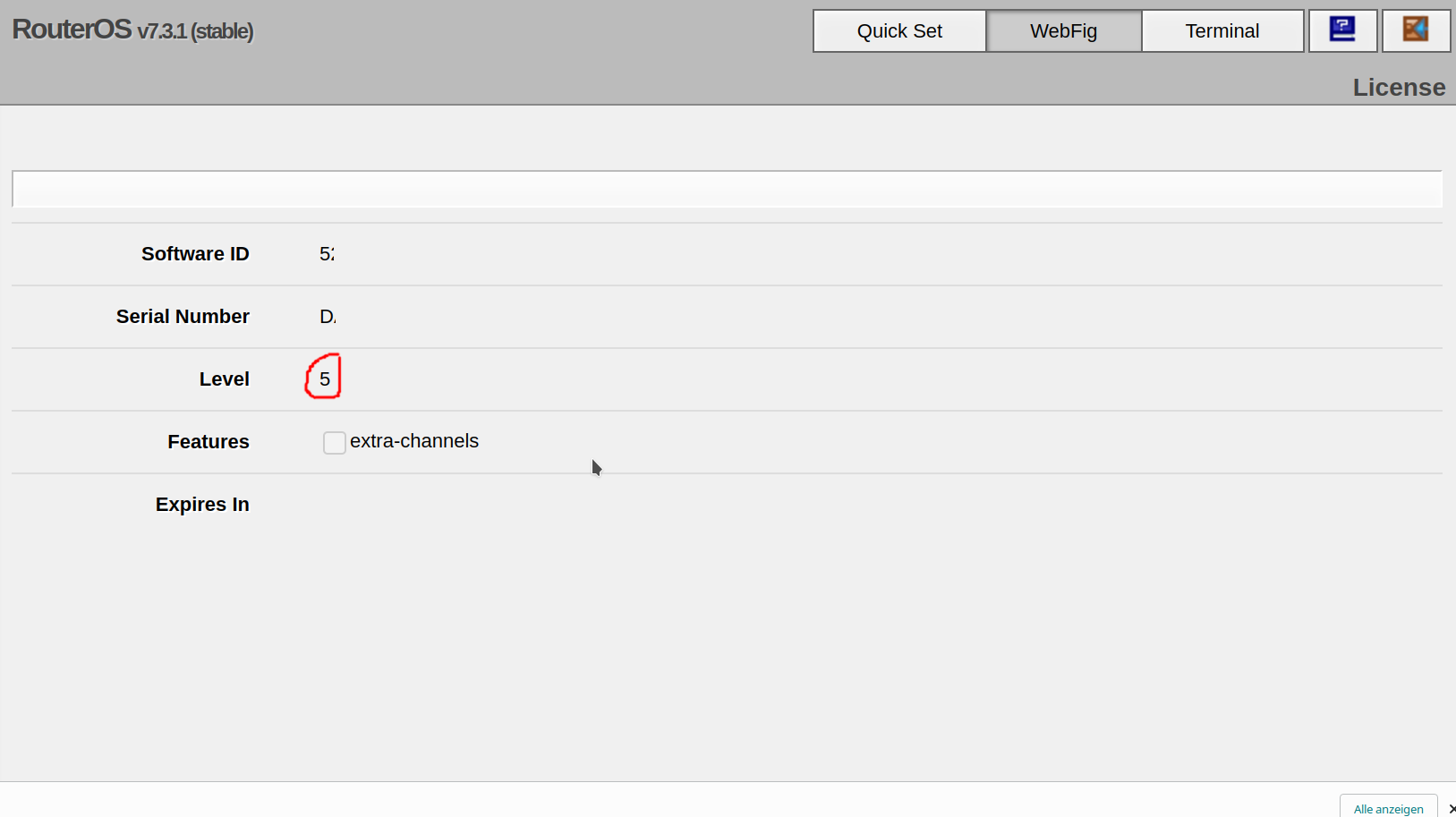This screenshot has width=1456, height=817.
Task: Click the blue manual/help icon
Action: coord(1342,30)
